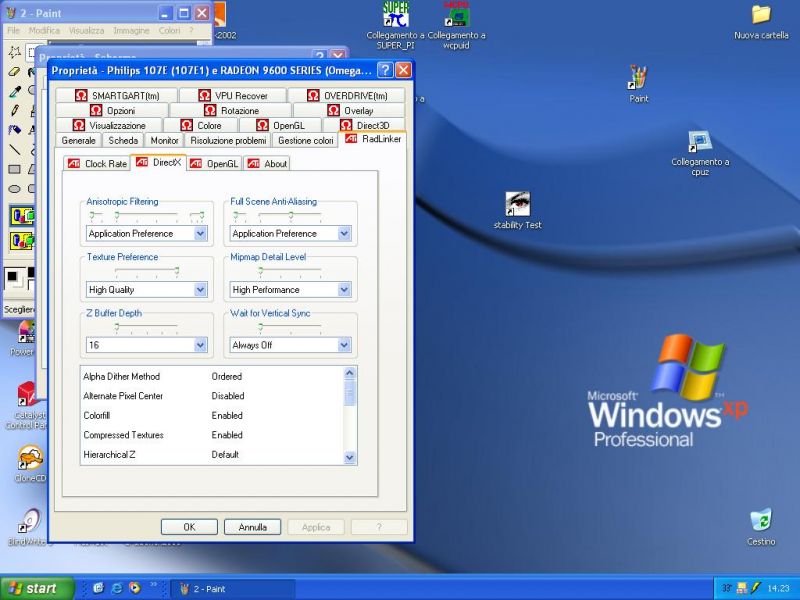Select the color picker tool in Paint
800x600 pixels.
tap(14, 91)
